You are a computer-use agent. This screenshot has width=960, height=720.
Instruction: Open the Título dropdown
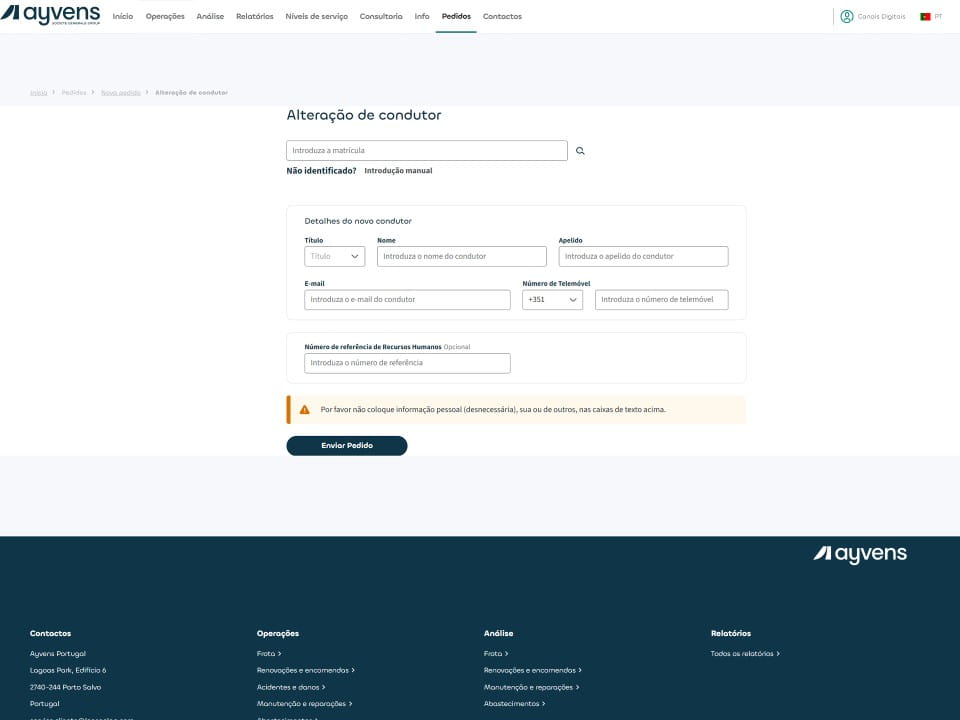click(334, 257)
